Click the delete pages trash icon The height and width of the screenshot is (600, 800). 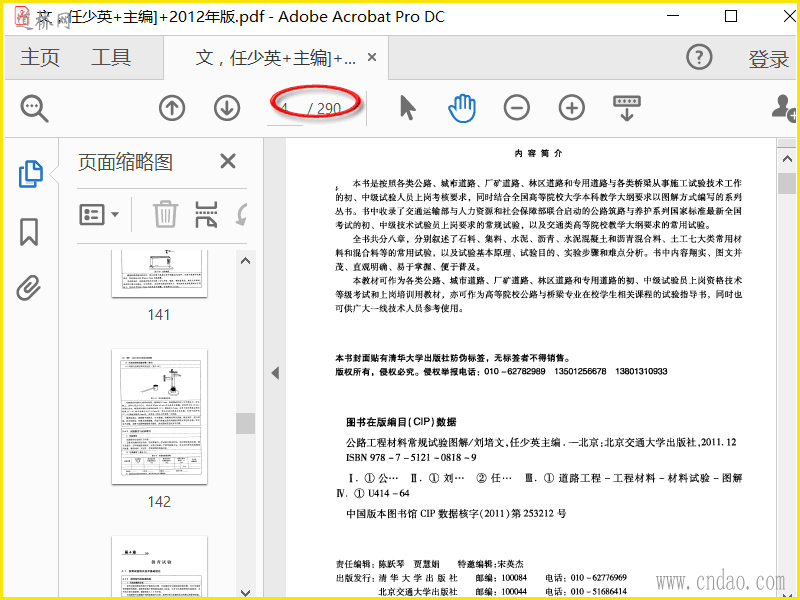click(x=165, y=214)
